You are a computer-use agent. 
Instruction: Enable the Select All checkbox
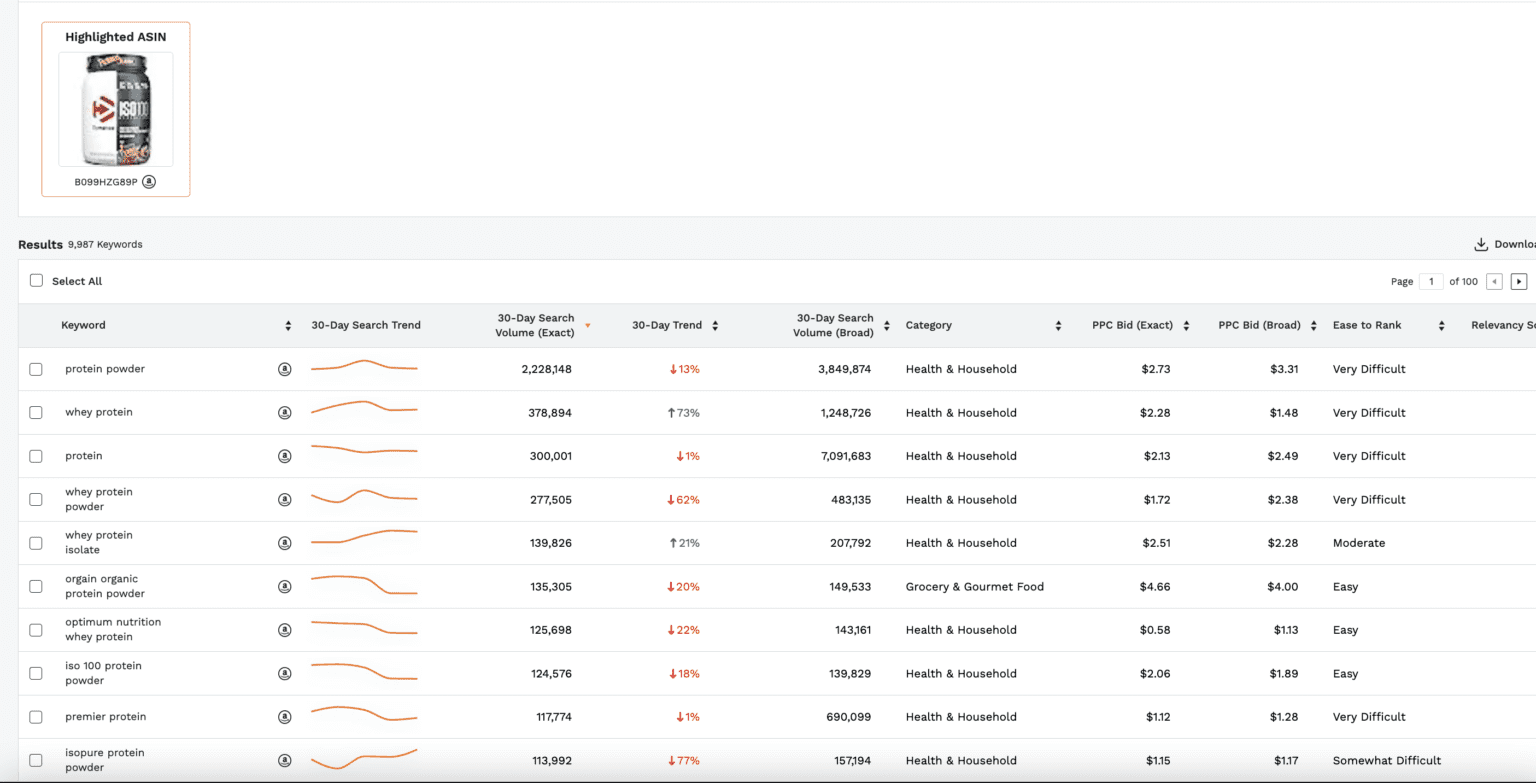(36, 281)
